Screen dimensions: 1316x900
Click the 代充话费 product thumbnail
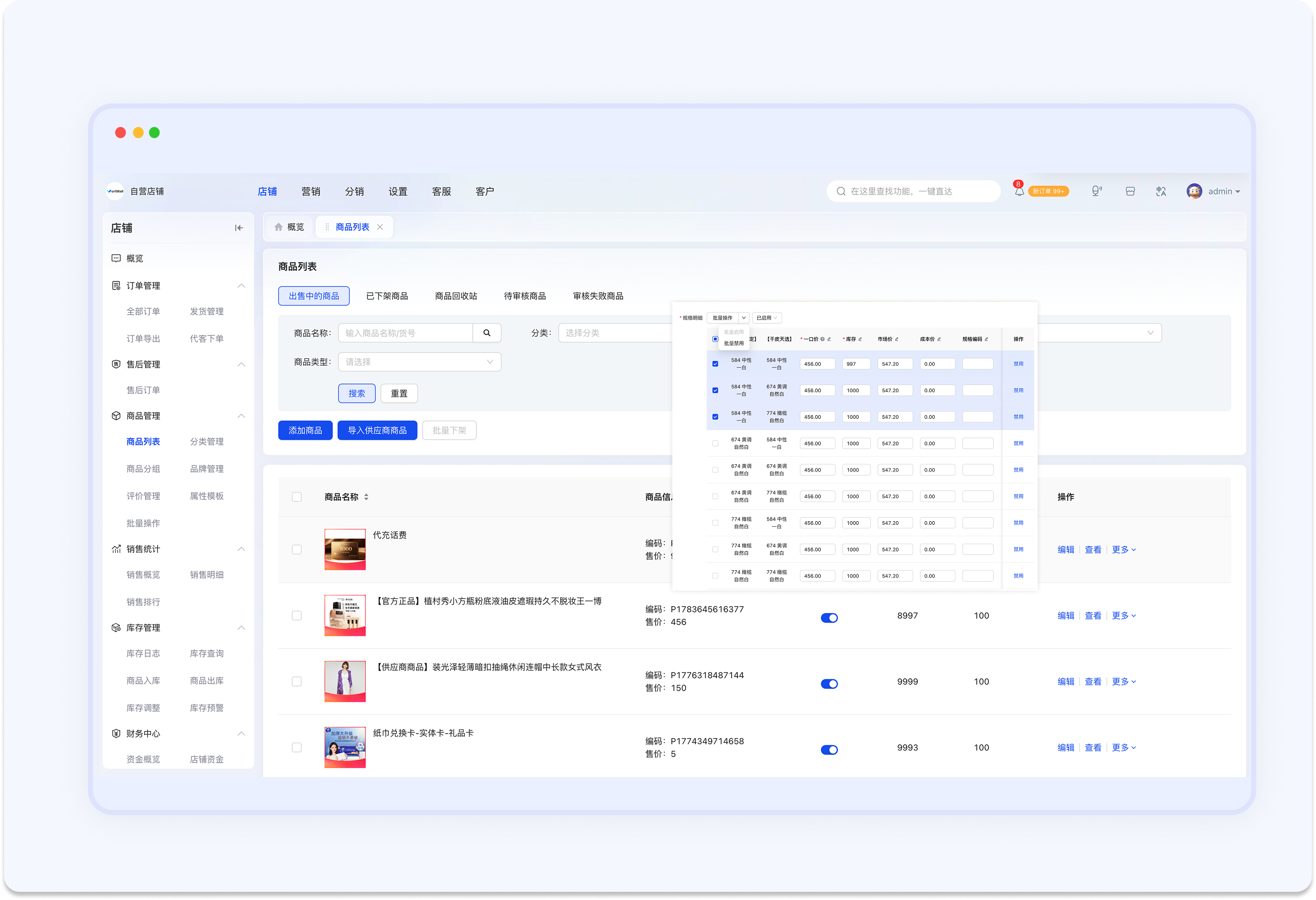[345, 550]
